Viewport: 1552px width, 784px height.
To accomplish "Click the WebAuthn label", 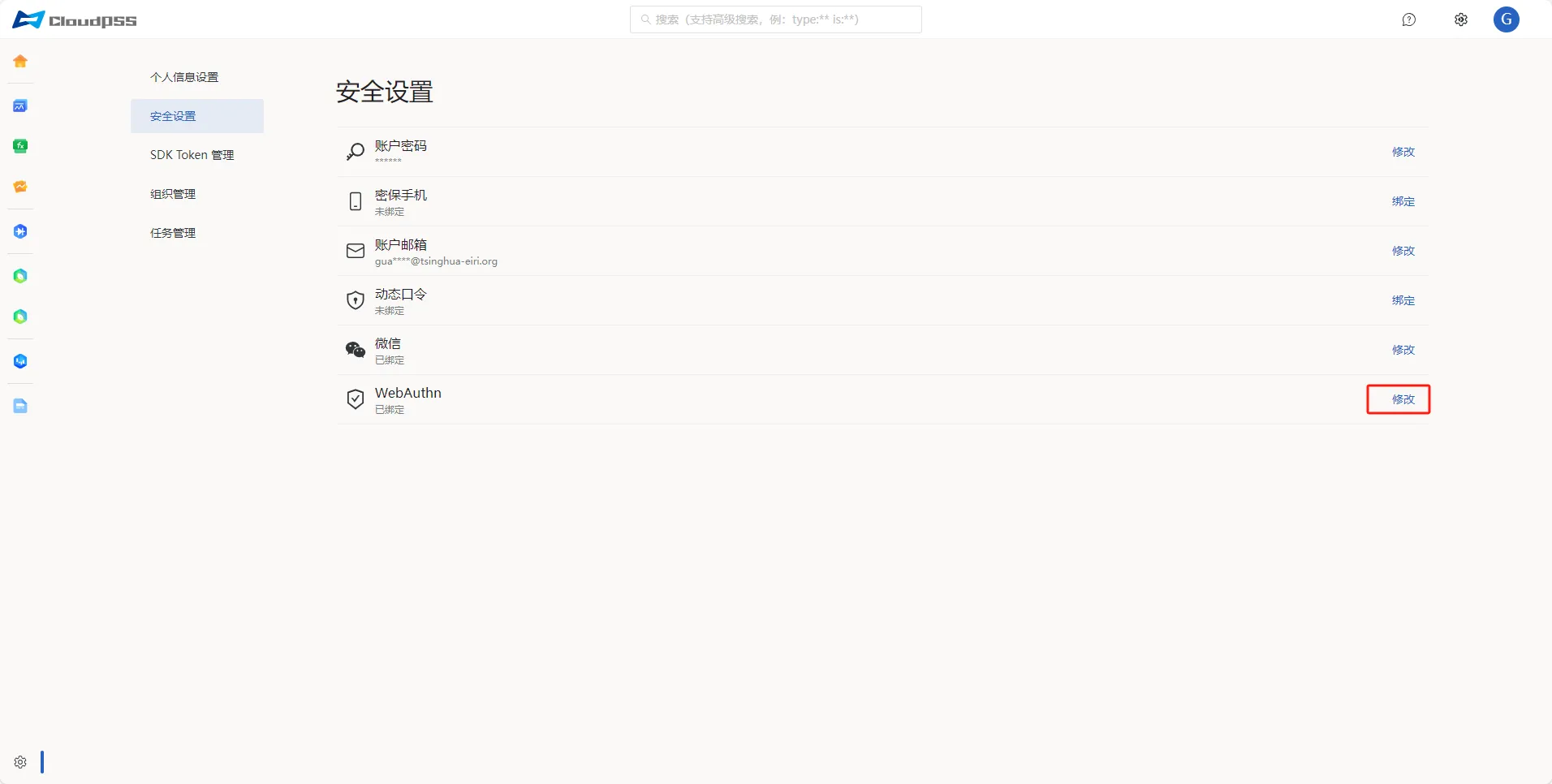I will click(x=408, y=393).
